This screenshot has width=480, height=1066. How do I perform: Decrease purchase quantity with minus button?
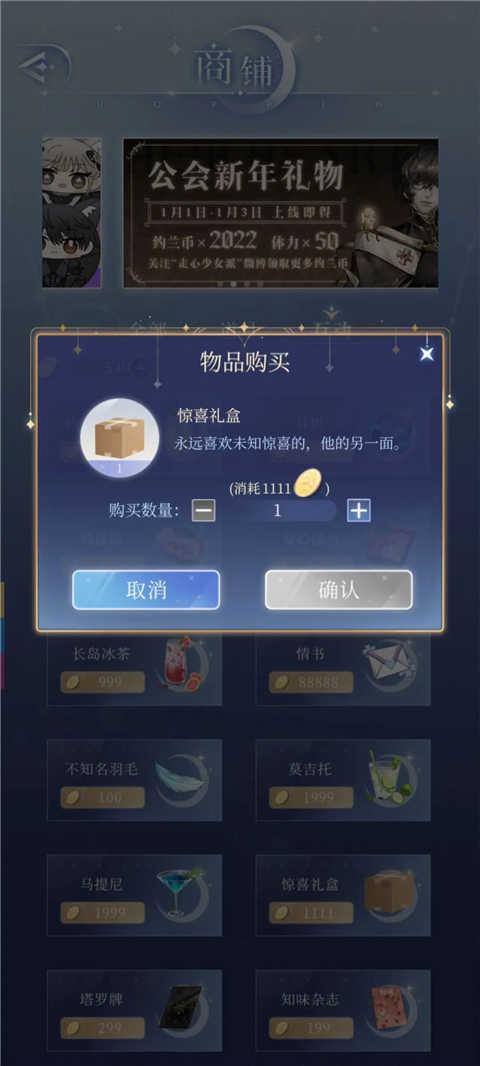coord(203,510)
